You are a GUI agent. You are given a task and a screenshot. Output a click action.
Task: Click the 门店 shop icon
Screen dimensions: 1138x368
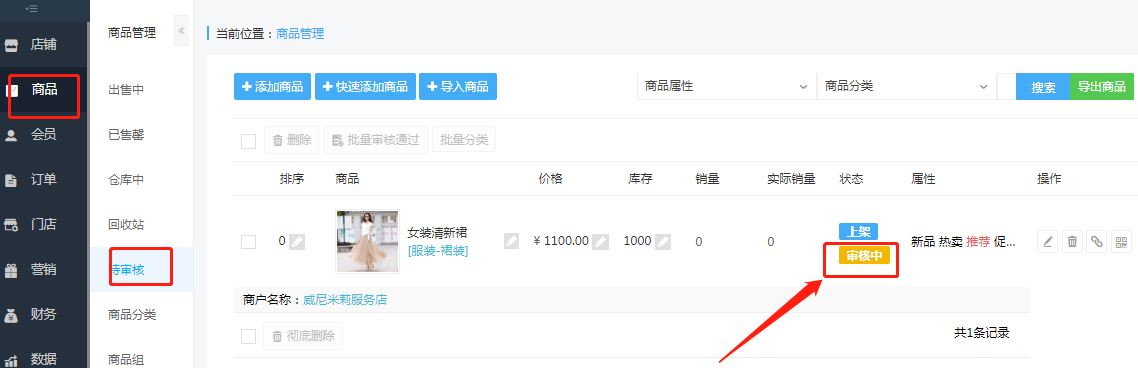tap(12, 226)
